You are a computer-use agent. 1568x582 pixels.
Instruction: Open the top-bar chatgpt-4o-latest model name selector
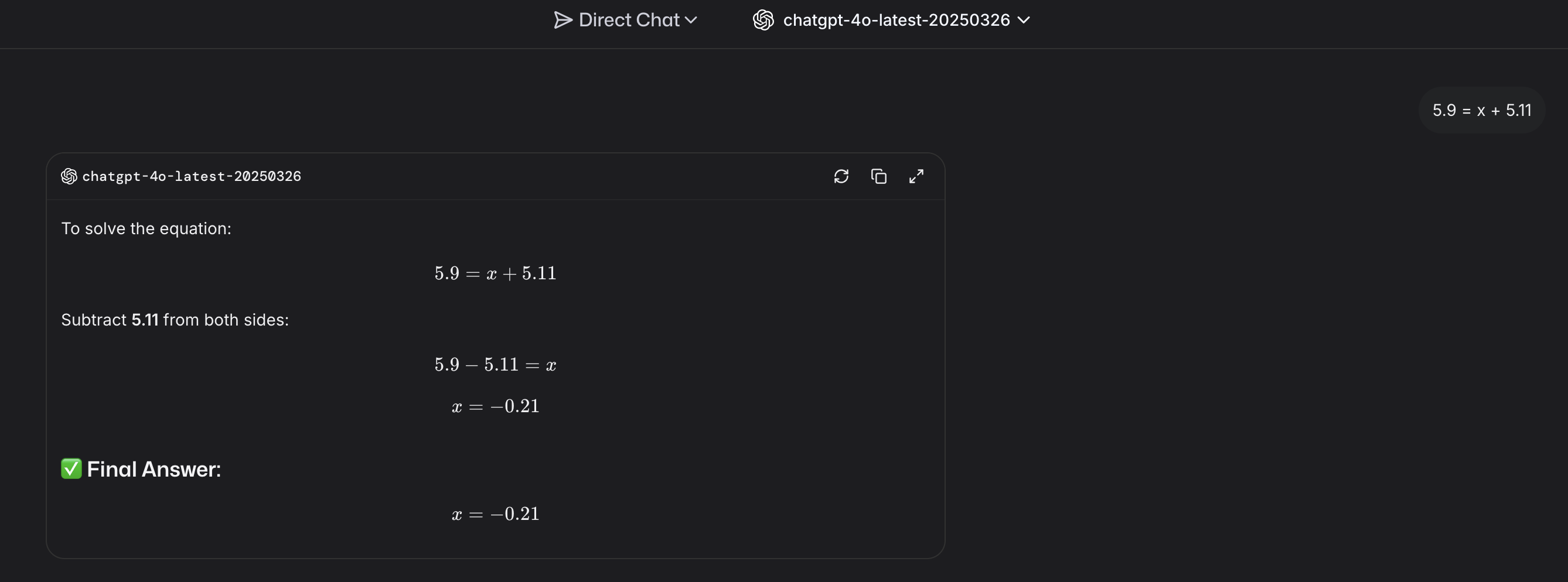coord(896,20)
